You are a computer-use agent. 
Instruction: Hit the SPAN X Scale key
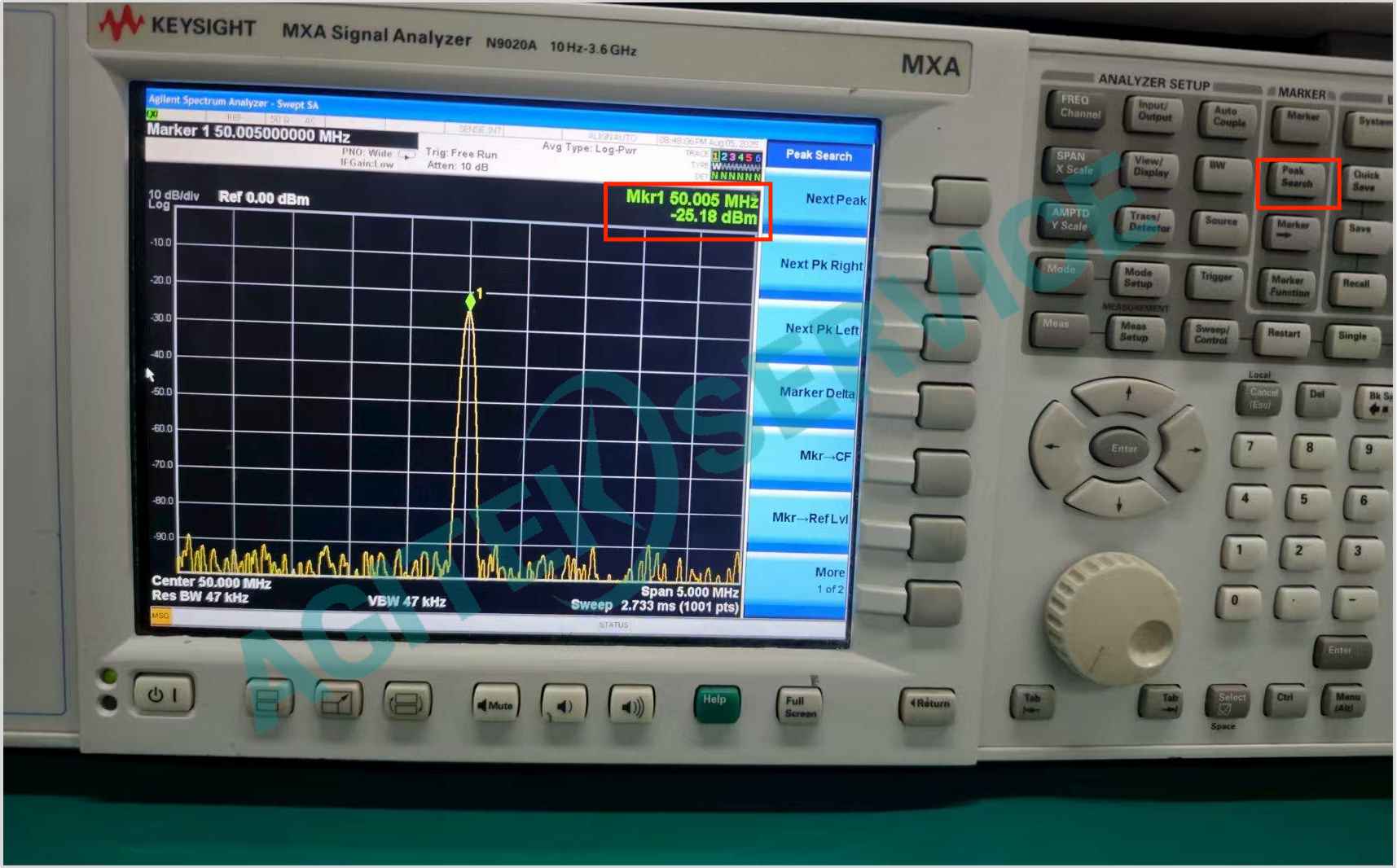(1073, 164)
